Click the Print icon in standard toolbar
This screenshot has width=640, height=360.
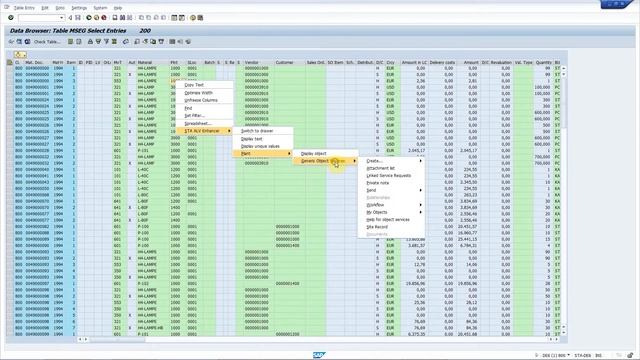tap(115, 18)
